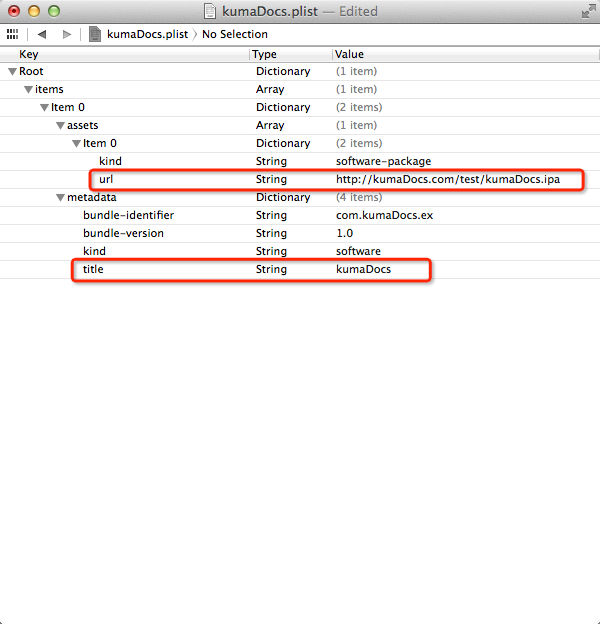Click the bundle-version value 1.0

[x=345, y=234]
